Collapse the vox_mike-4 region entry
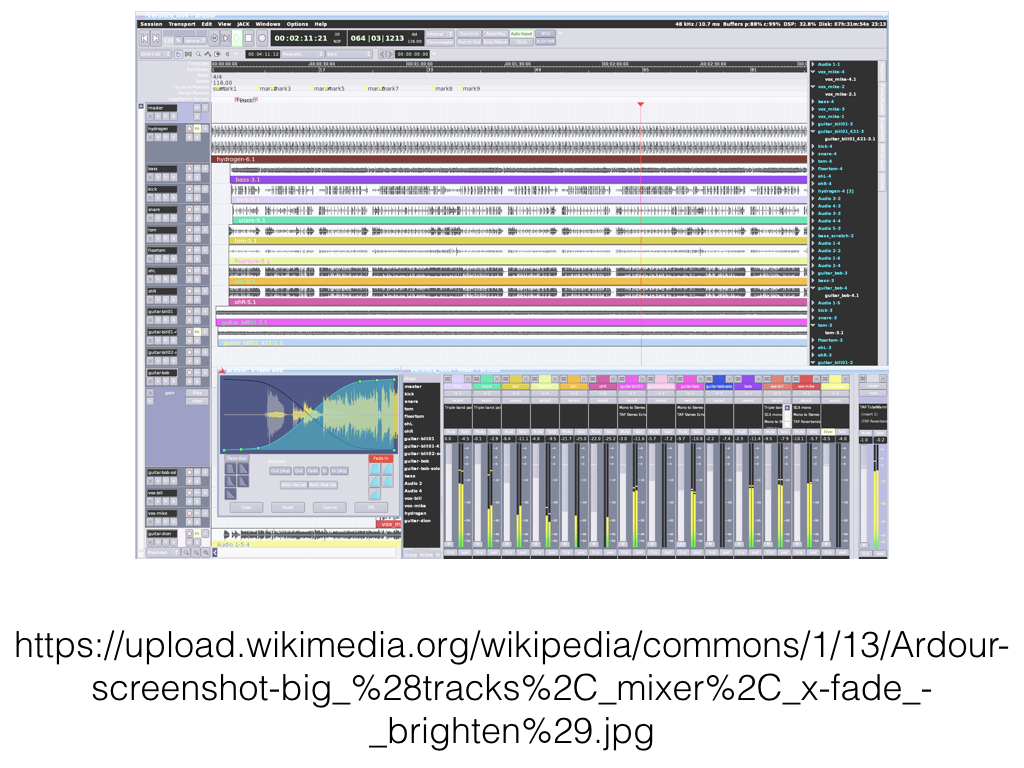The height and width of the screenshot is (768, 1024). [x=812, y=72]
